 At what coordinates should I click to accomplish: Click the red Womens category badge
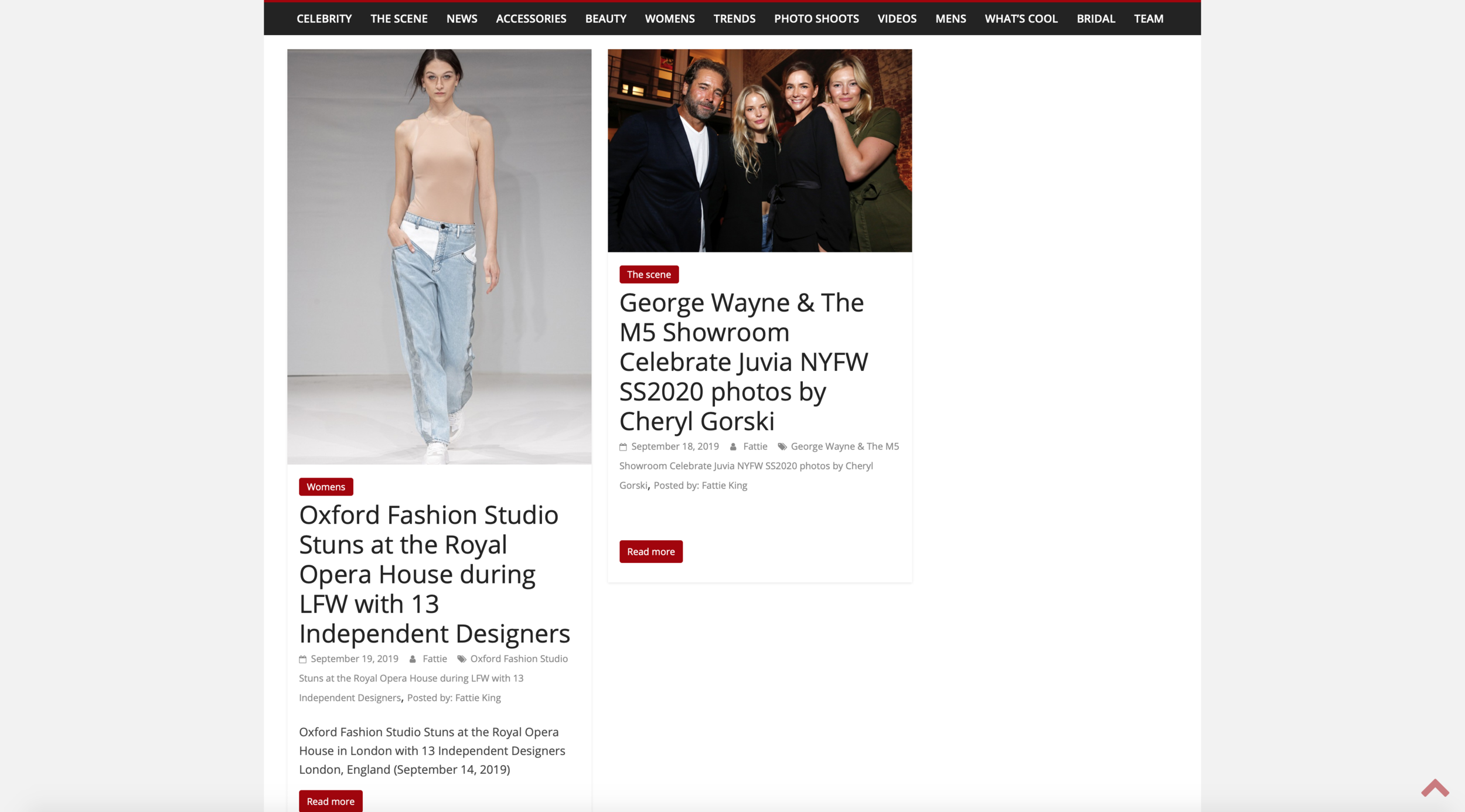(x=326, y=487)
